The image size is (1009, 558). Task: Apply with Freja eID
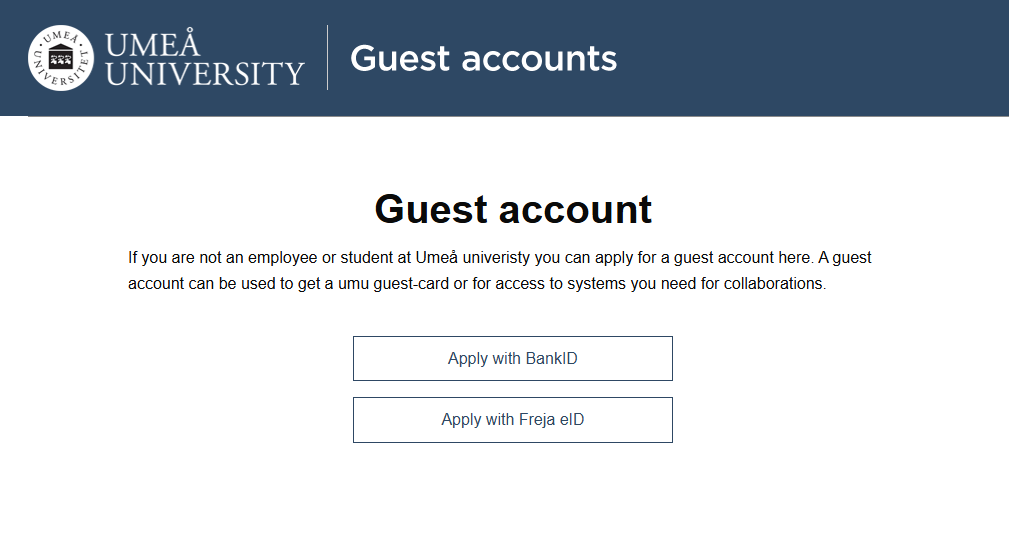513,420
